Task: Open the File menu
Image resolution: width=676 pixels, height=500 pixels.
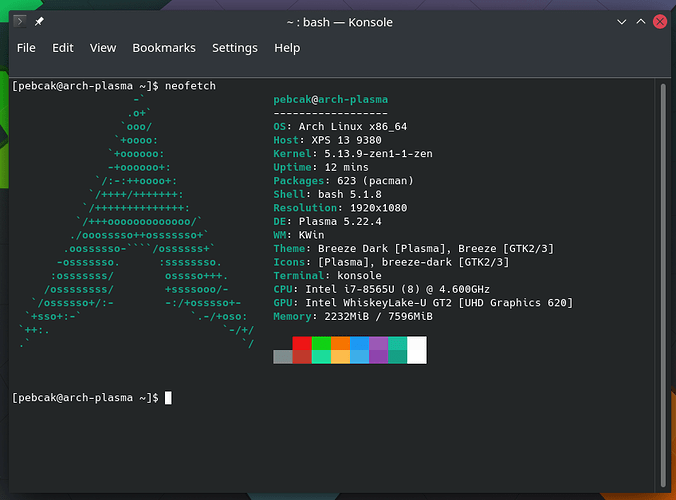Action: pos(26,48)
